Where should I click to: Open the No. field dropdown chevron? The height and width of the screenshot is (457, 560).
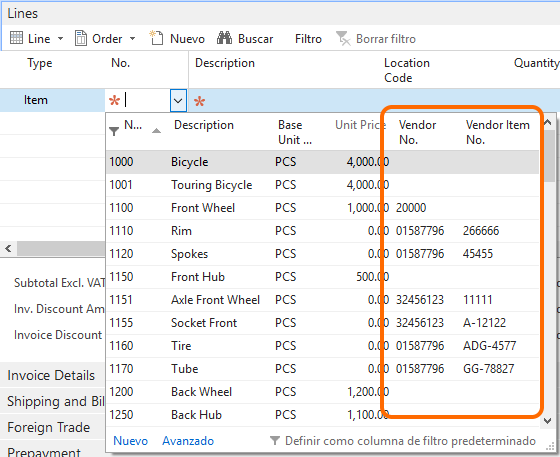[178, 101]
